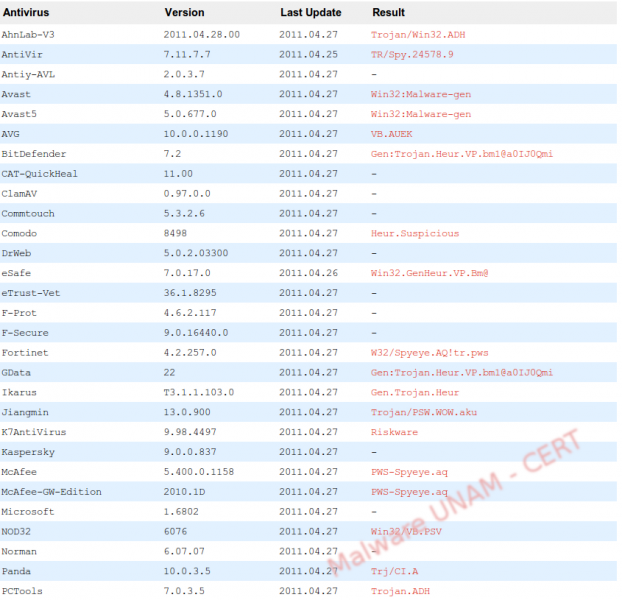Screen dimensions: 622x600
Task: Click the PCTools antivirus name
Action: click(22, 591)
